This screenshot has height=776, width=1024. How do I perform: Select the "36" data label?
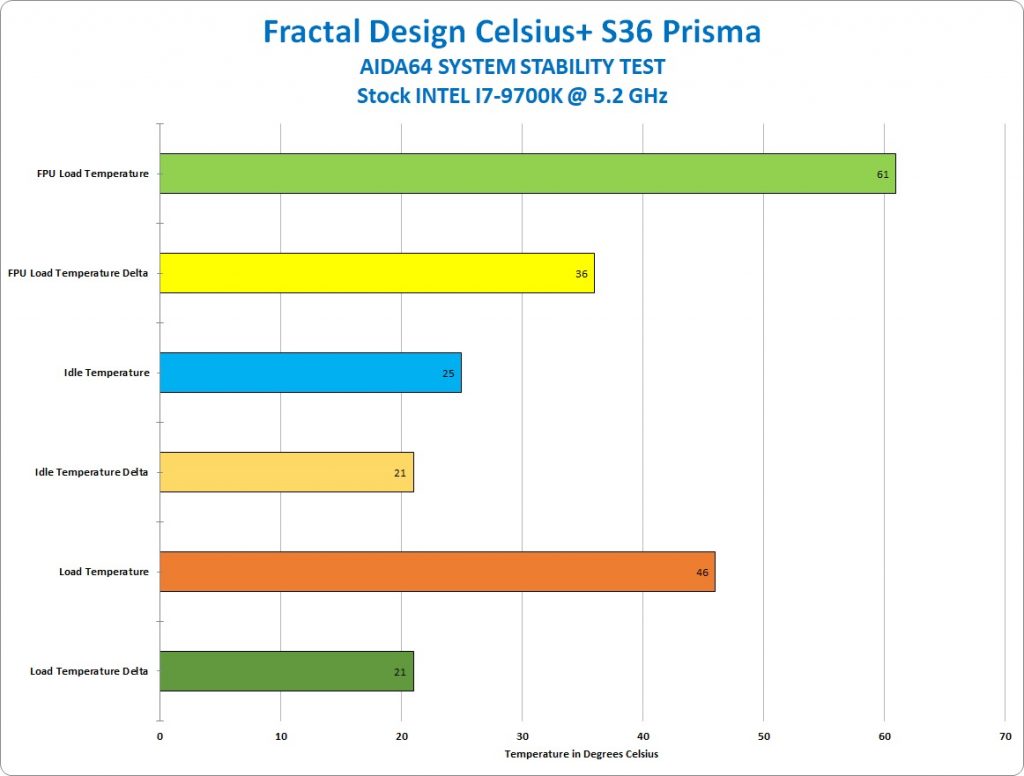point(581,274)
